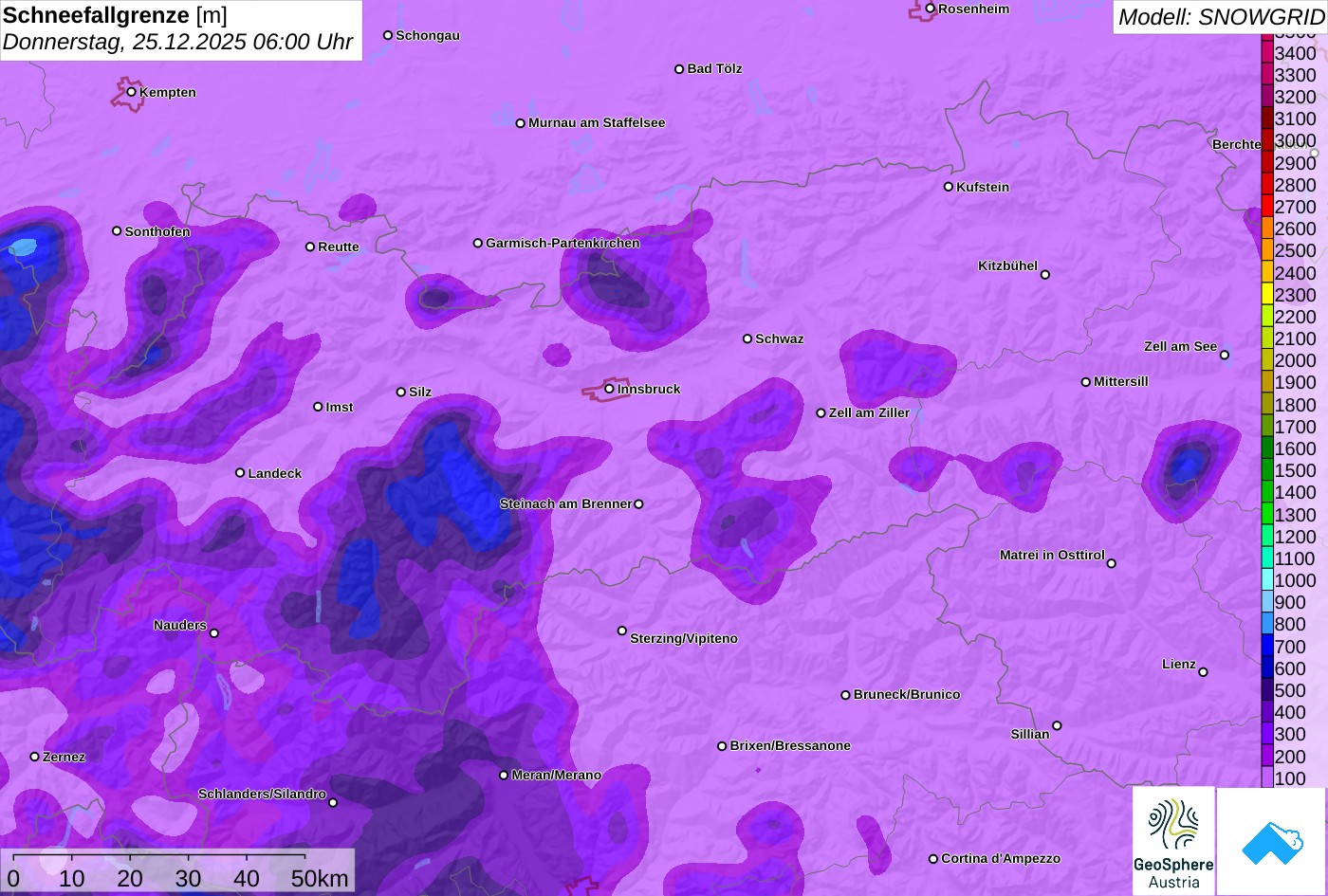This screenshot has height=896, width=1328.
Task: Click the Garmisch-Partenkirchen marker dot
Action: 478,243
